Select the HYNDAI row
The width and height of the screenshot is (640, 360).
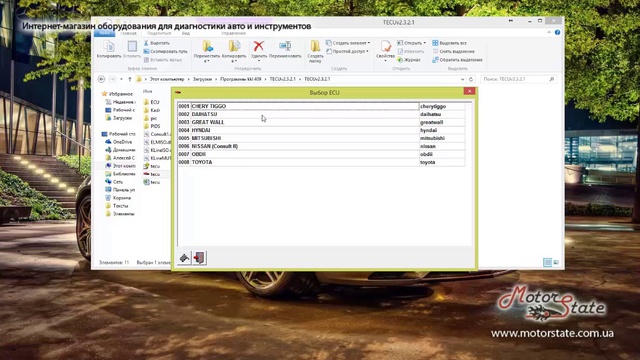point(321,130)
